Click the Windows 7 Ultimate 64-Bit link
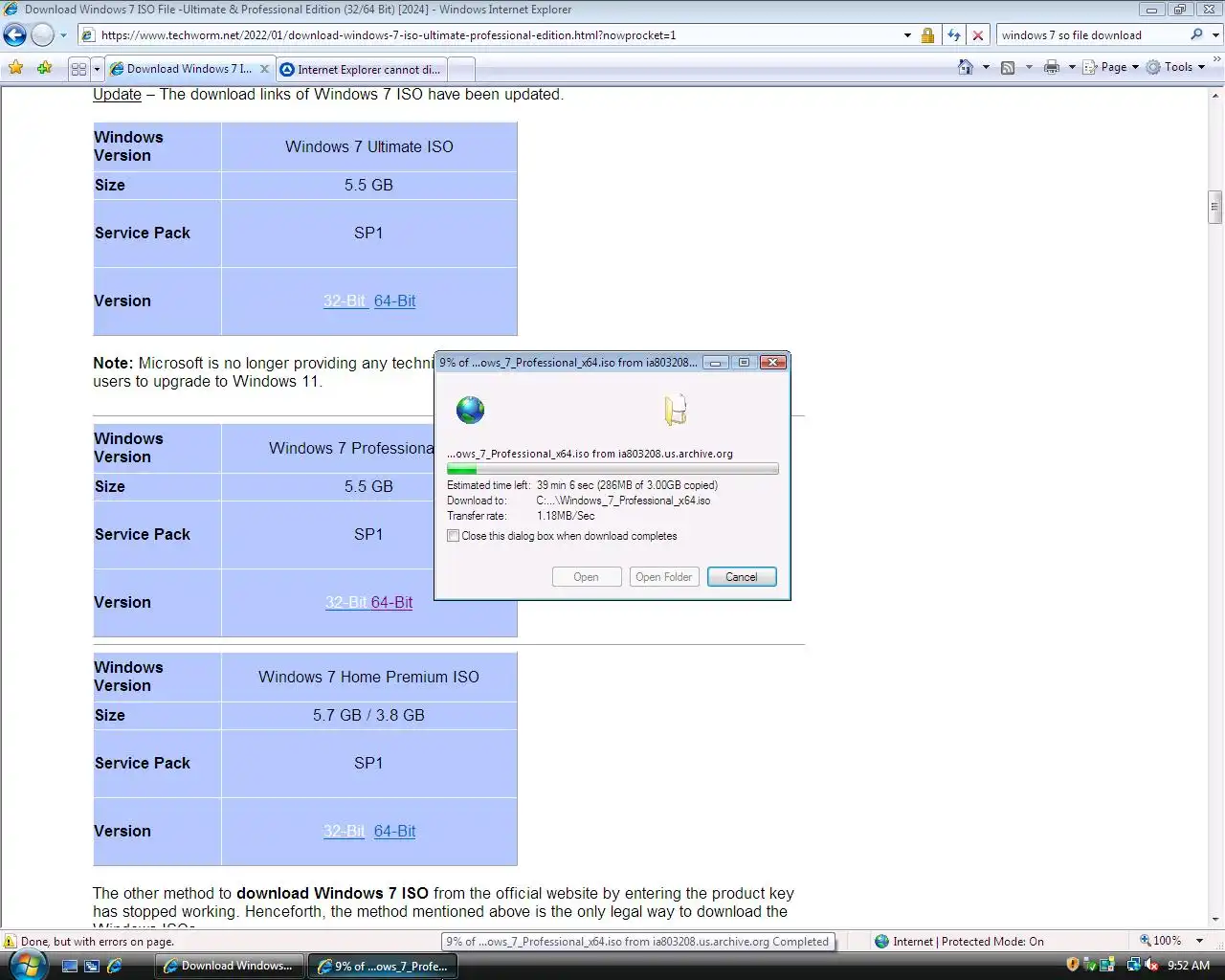The width and height of the screenshot is (1225, 980). (x=394, y=301)
